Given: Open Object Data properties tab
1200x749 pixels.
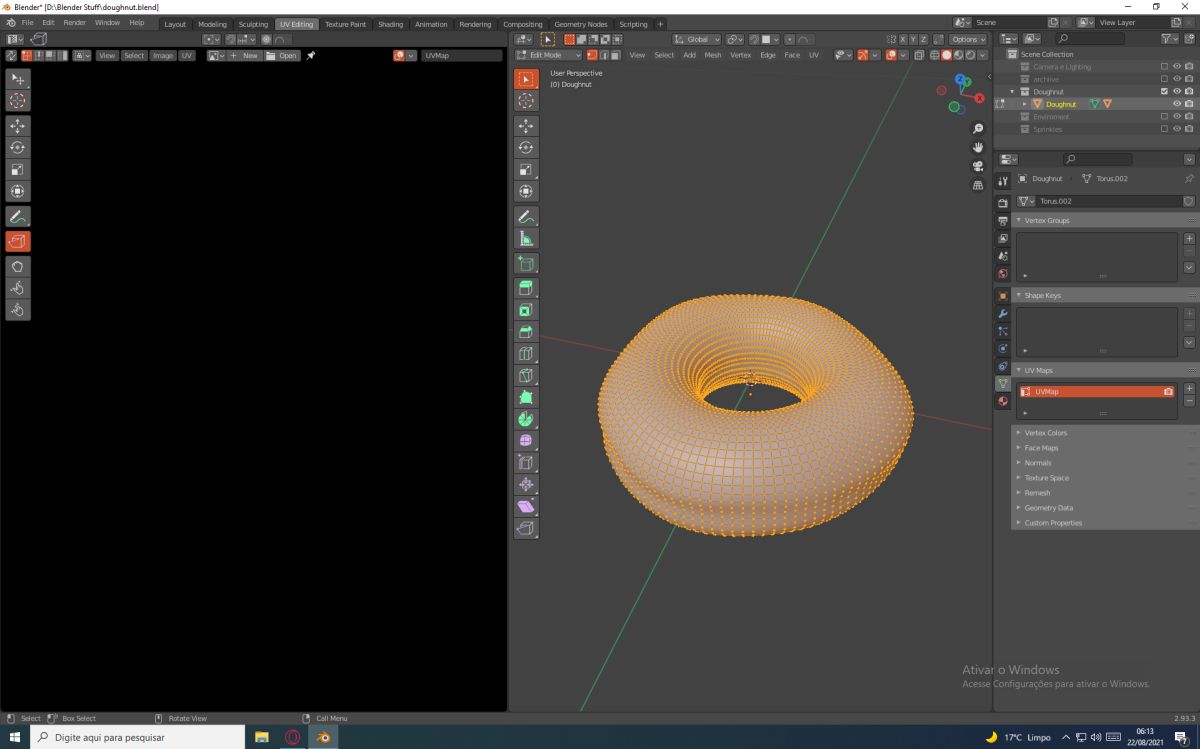Looking at the screenshot, I should pos(1003,383).
